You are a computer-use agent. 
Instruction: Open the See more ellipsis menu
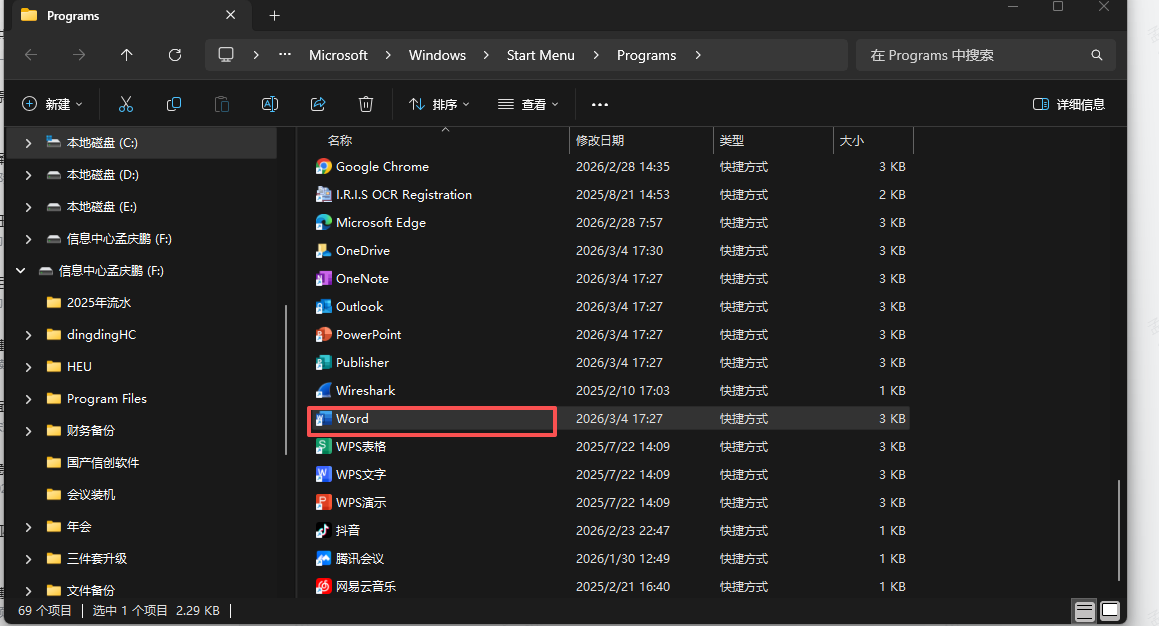point(600,104)
